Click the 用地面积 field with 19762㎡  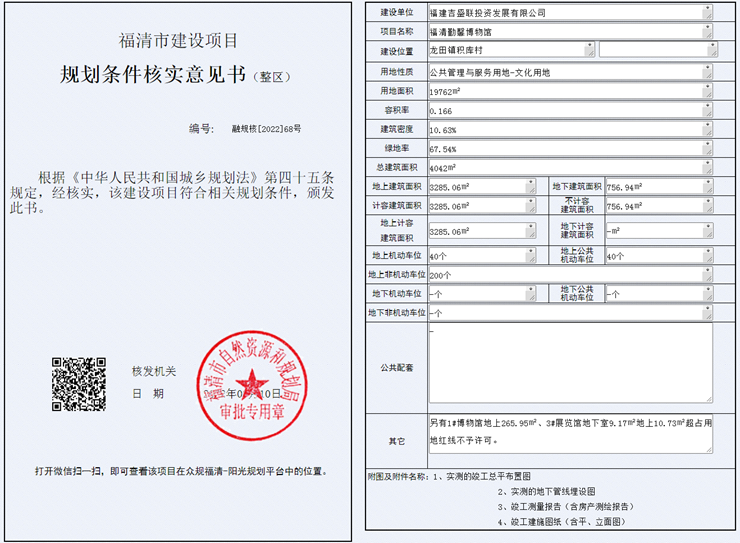(570, 91)
